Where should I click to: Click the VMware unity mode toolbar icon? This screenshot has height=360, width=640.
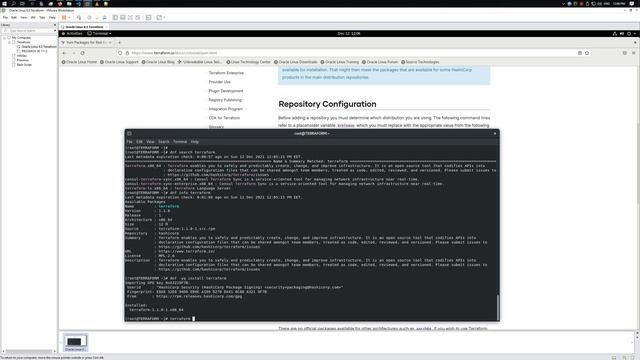tap(138, 18)
